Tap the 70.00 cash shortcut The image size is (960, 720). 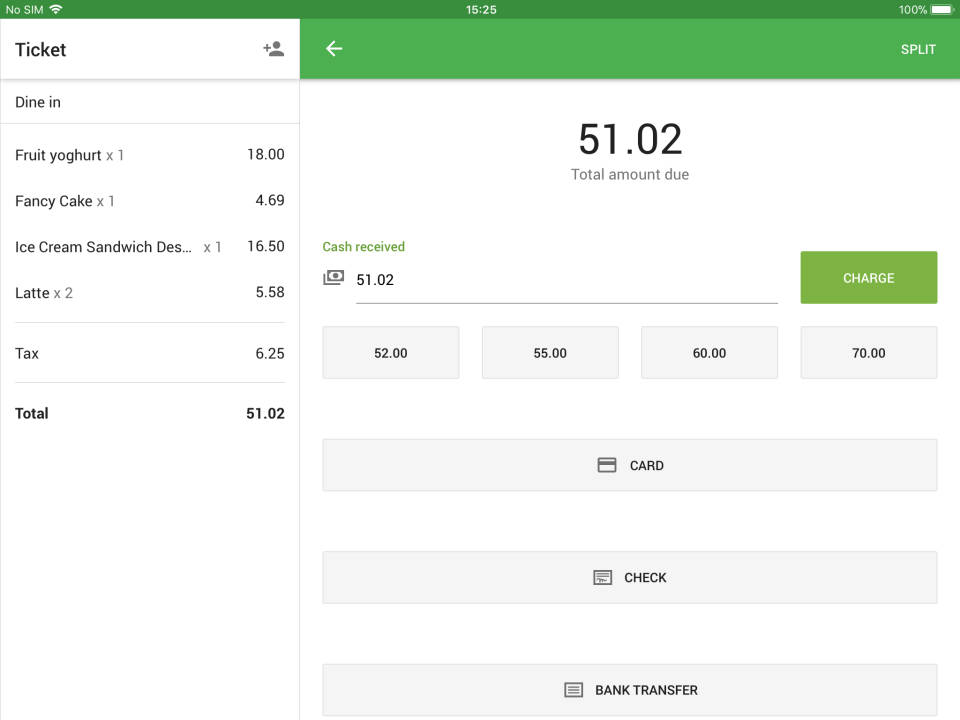coord(868,352)
